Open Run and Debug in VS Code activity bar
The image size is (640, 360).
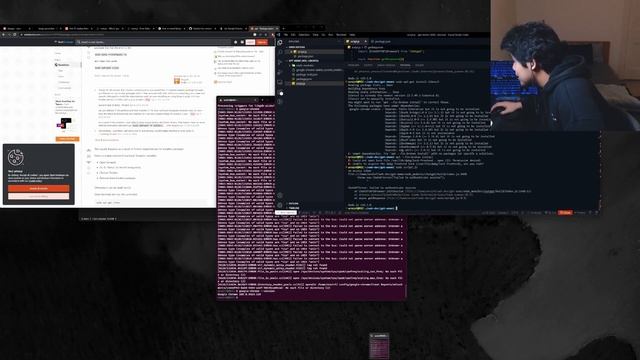(x=280, y=72)
